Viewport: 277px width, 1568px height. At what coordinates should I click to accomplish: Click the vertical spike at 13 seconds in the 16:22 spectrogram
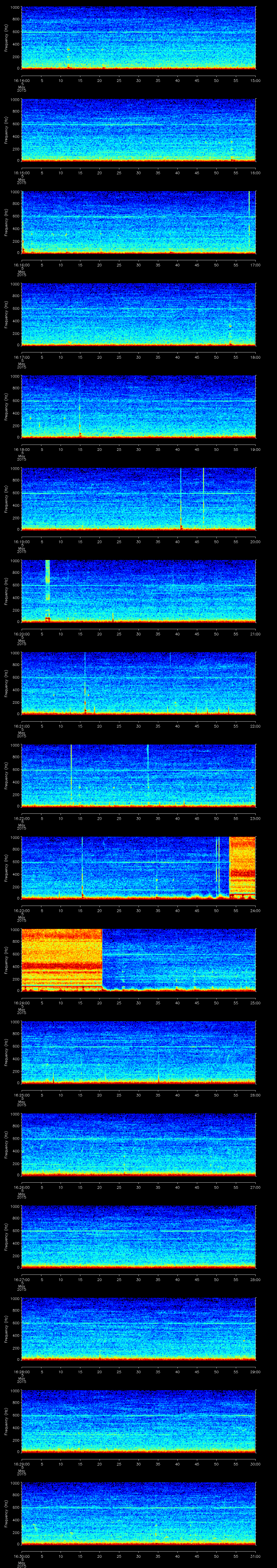point(71,775)
